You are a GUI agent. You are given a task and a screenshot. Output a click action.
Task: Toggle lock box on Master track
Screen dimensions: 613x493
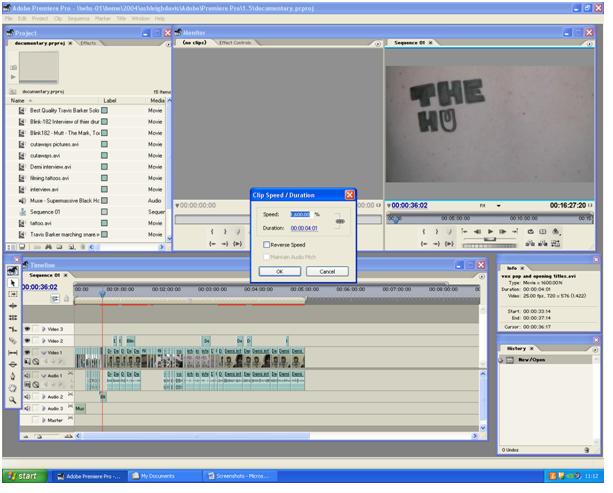36,420
